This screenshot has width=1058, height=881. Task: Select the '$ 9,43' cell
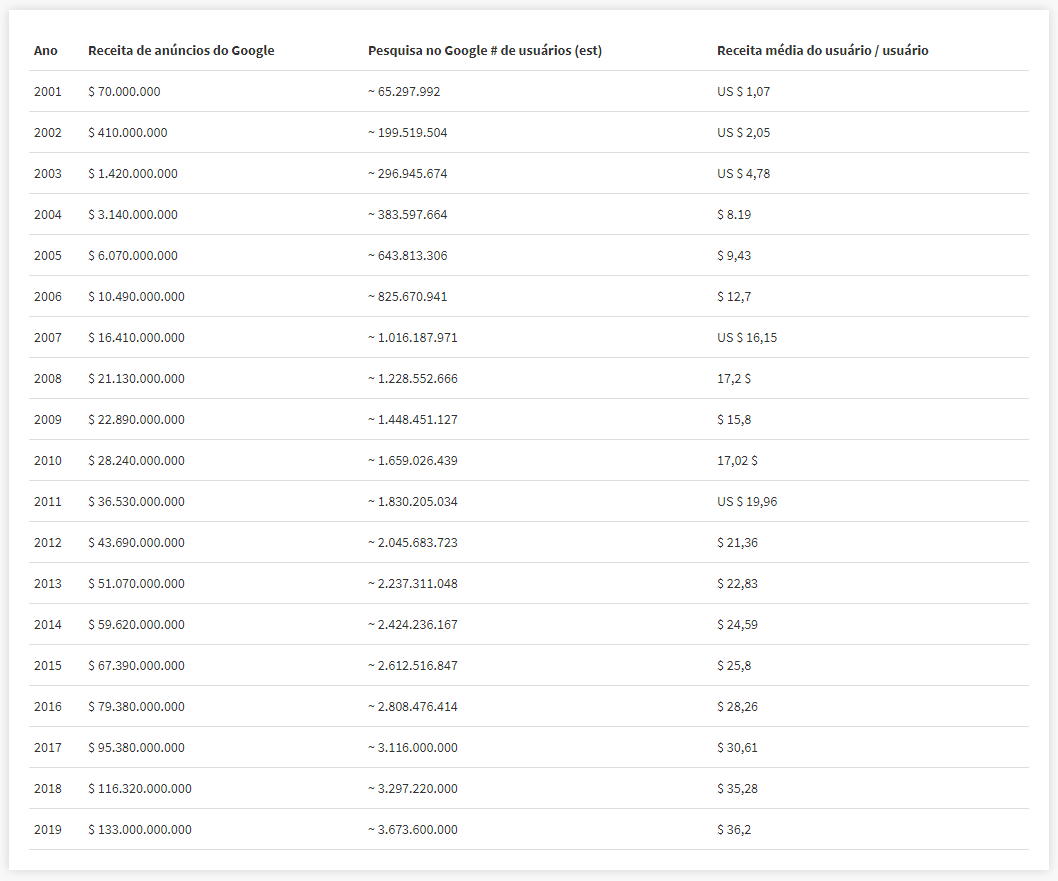734,256
